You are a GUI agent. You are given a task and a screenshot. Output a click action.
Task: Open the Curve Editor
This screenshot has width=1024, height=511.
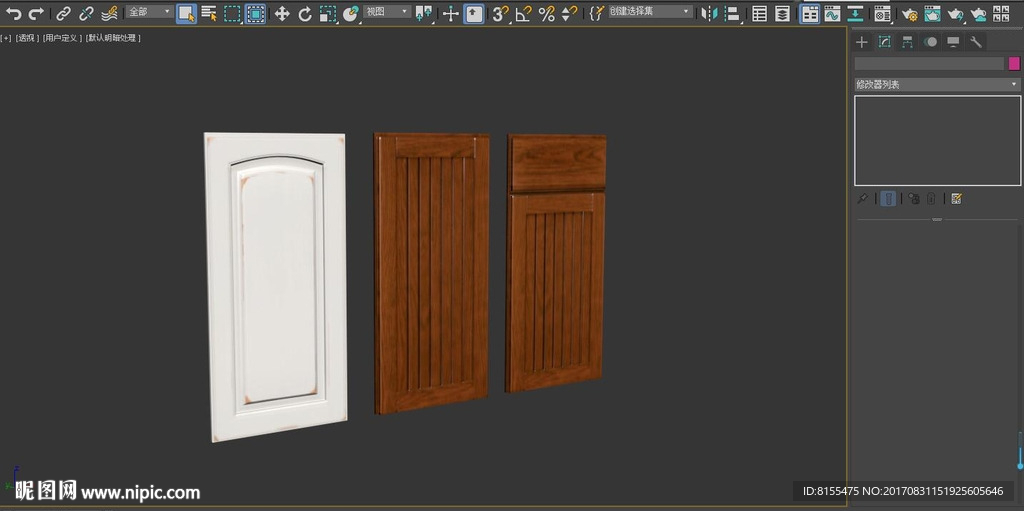point(831,13)
